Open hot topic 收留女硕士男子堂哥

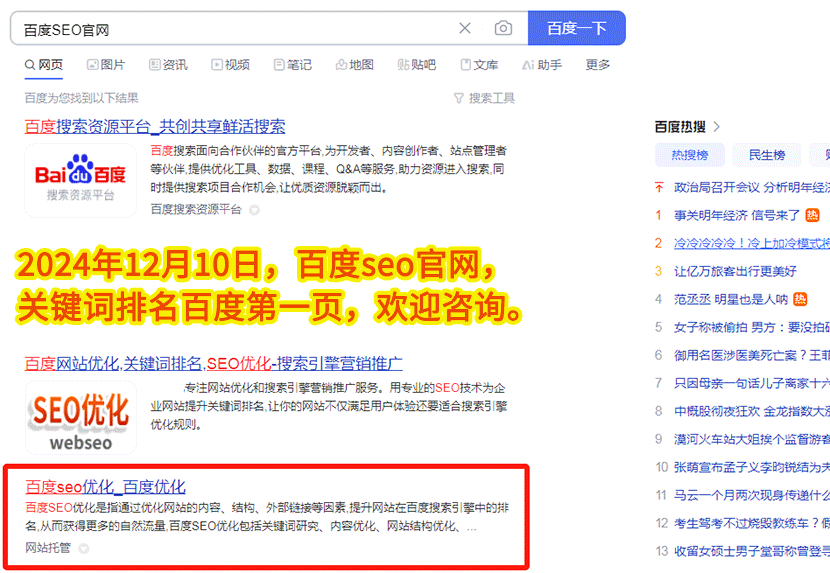pos(752,551)
